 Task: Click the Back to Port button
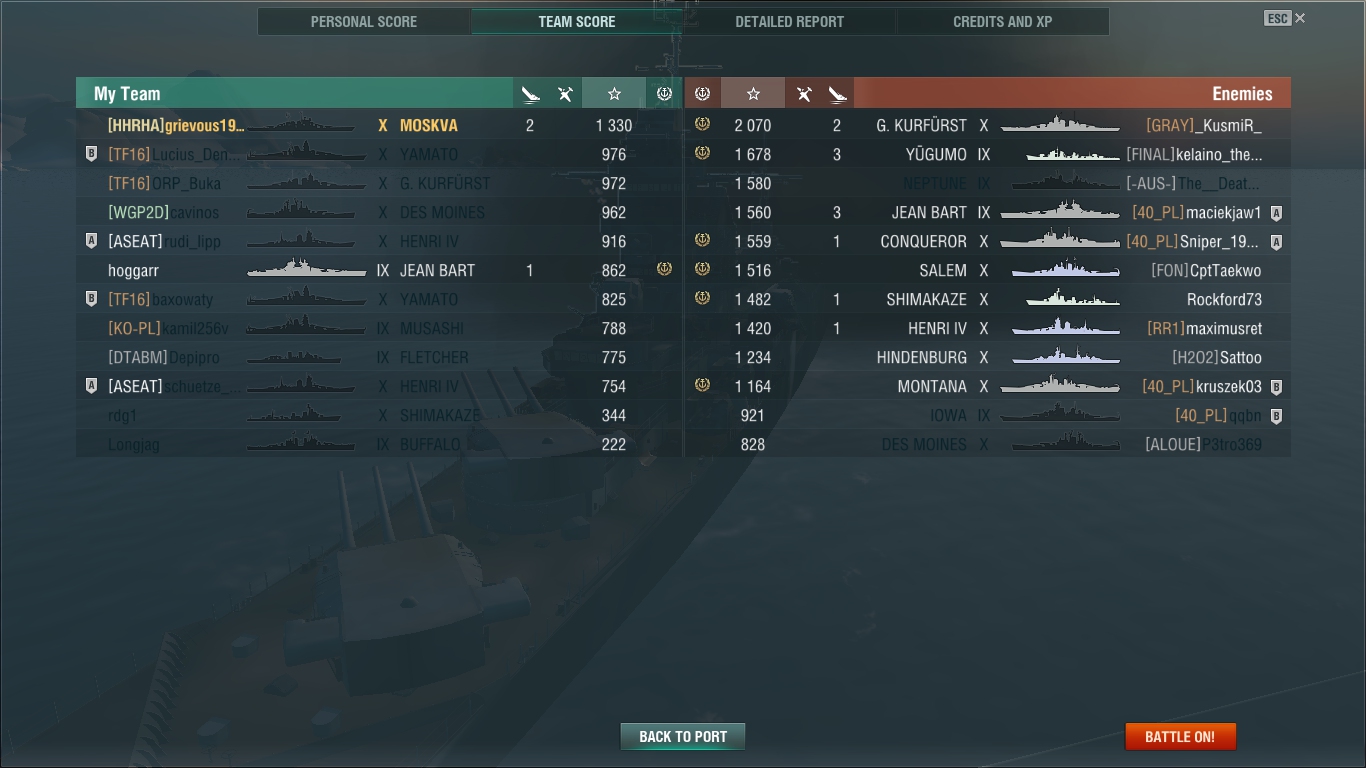pos(683,737)
